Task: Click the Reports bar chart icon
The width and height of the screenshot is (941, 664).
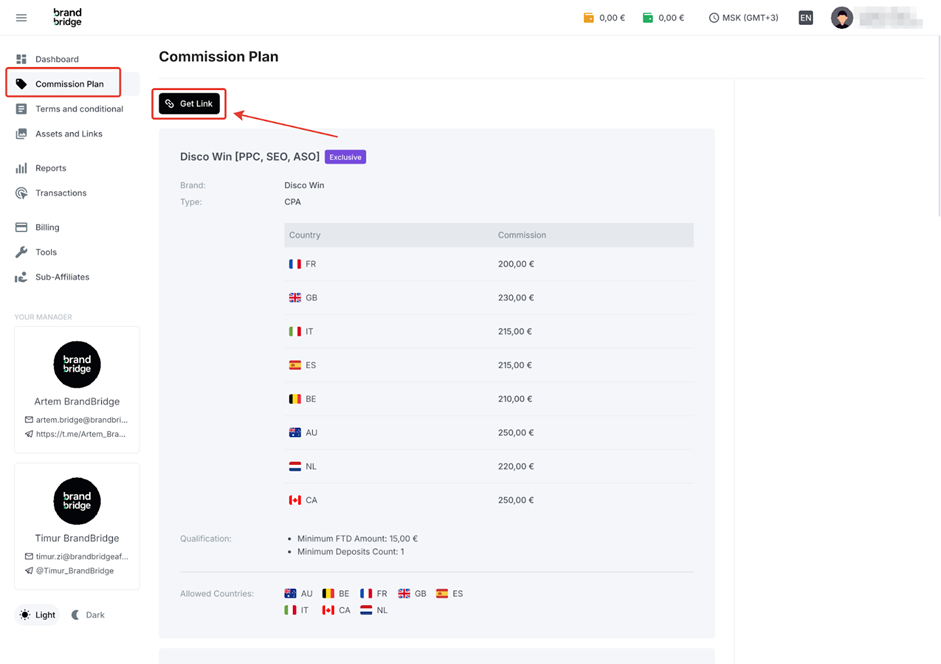Action: click(x=21, y=168)
